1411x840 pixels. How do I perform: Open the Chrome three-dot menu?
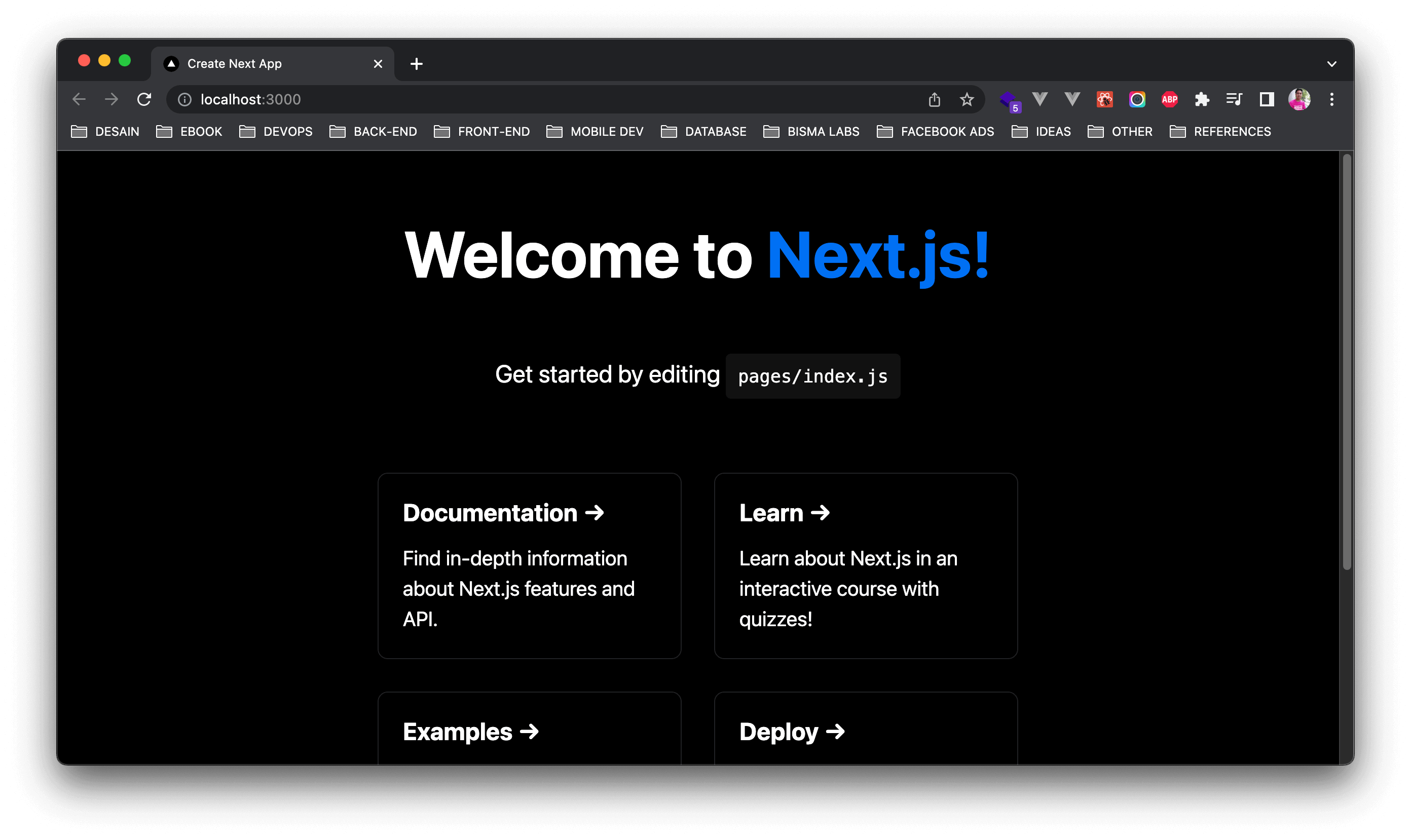coord(1332,100)
